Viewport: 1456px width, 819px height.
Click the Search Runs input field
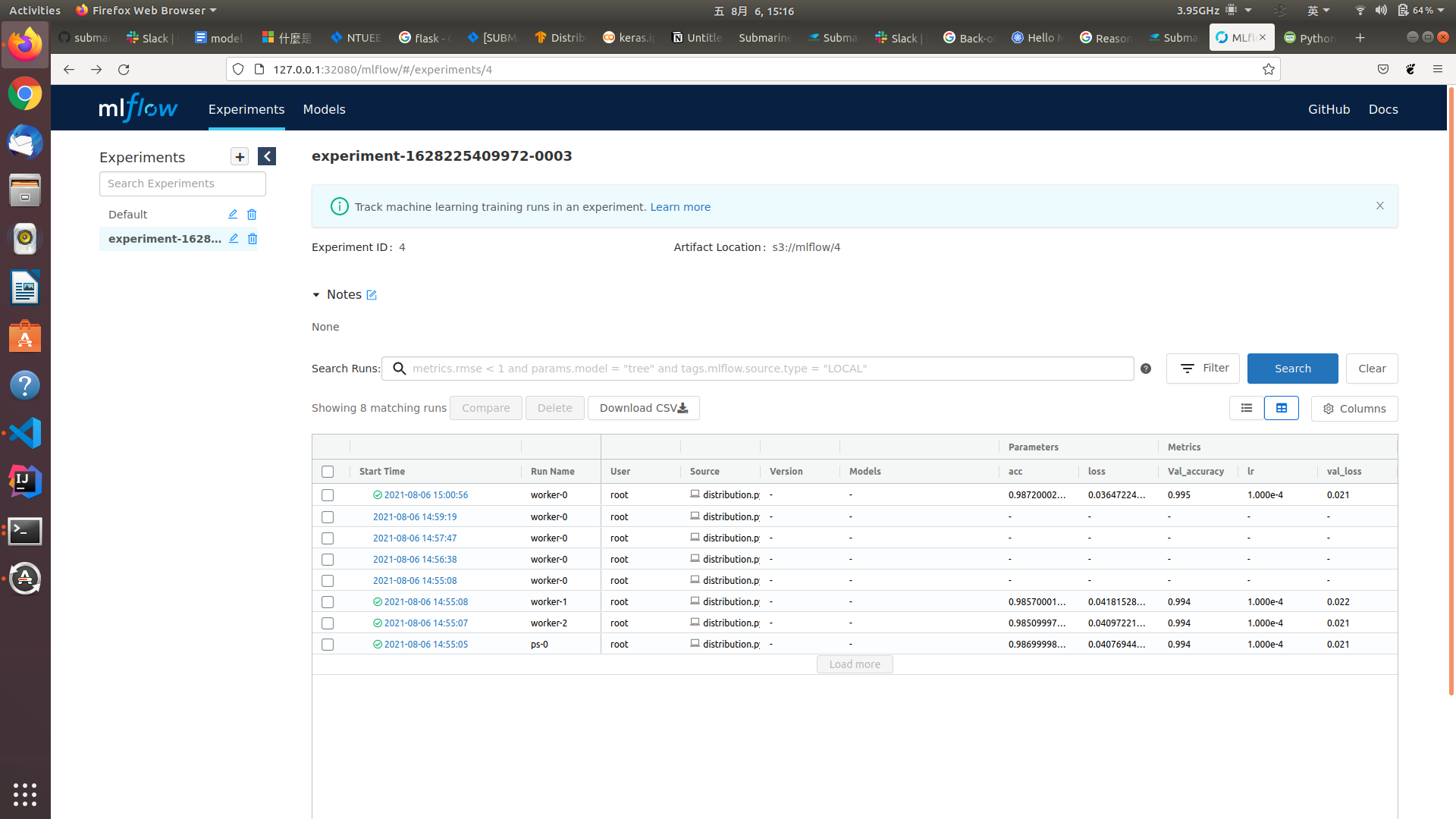pos(758,369)
